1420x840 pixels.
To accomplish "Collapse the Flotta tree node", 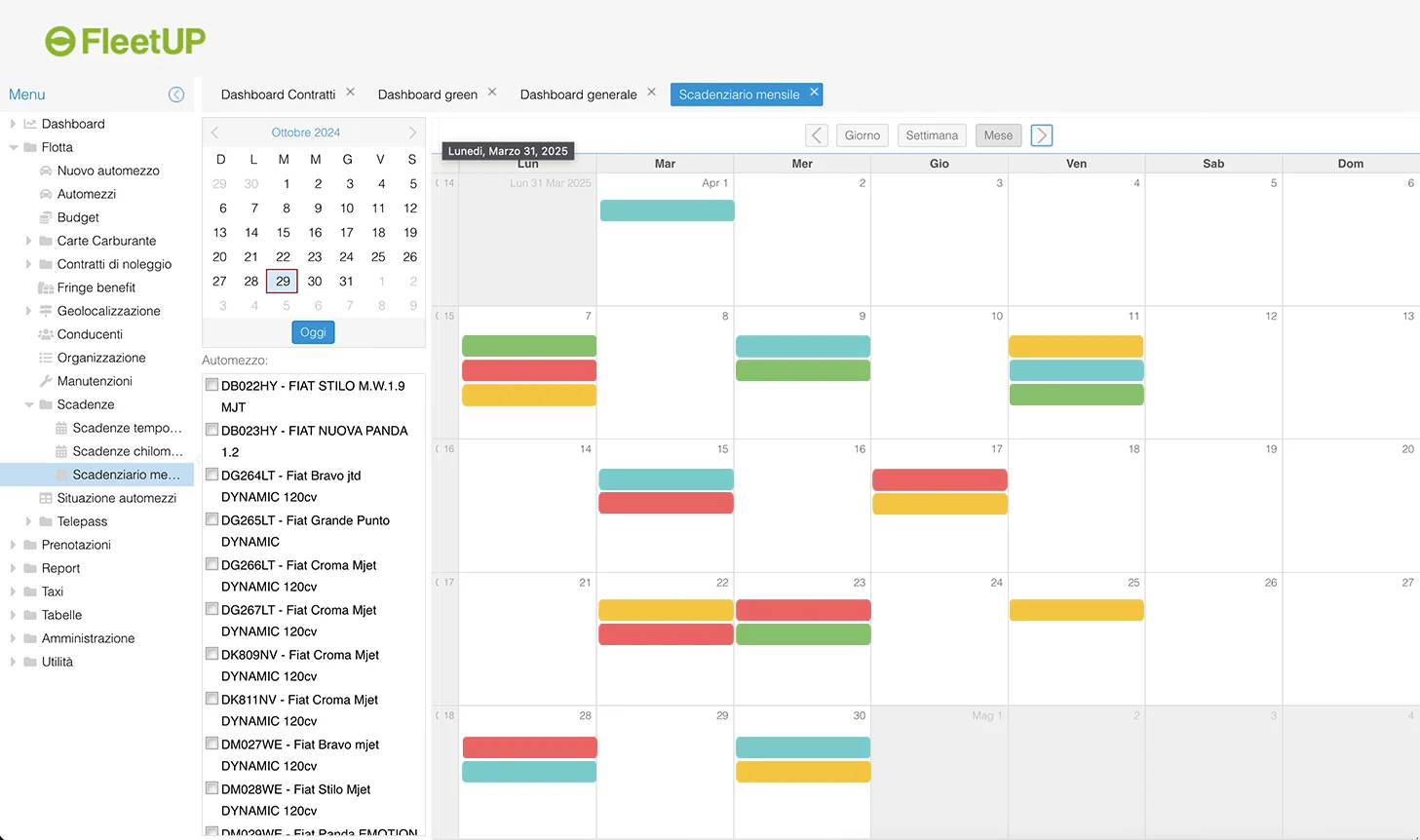I will [x=13, y=147].
